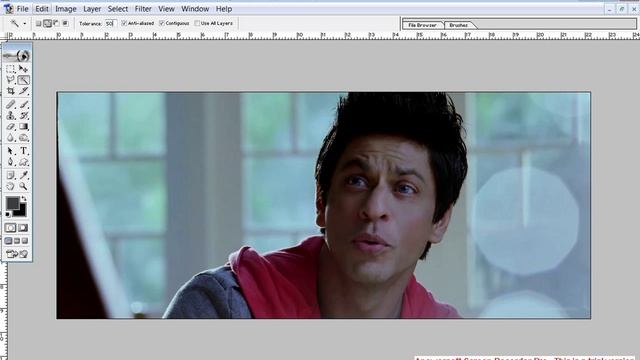Viewport: 640px width, 360px height.
Task: Choose Full screen mode
Action: point(25,241)
